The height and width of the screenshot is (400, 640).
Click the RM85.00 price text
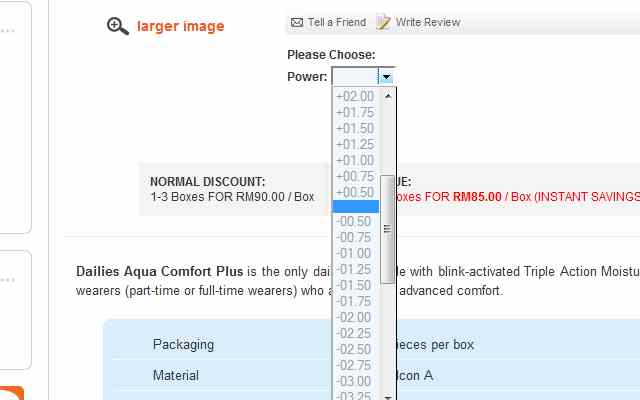pos(477,197)
